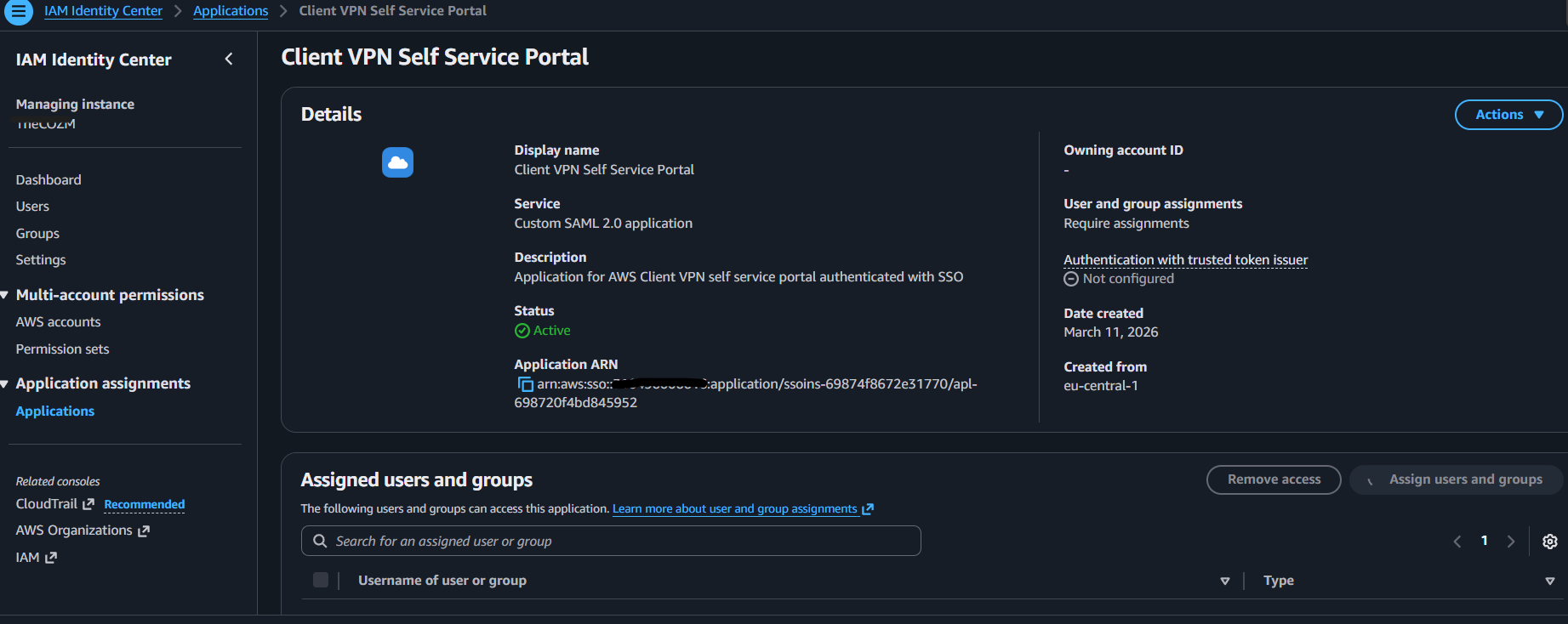
Task: Click the external icon after Learn more link
Action: point(868,509)
